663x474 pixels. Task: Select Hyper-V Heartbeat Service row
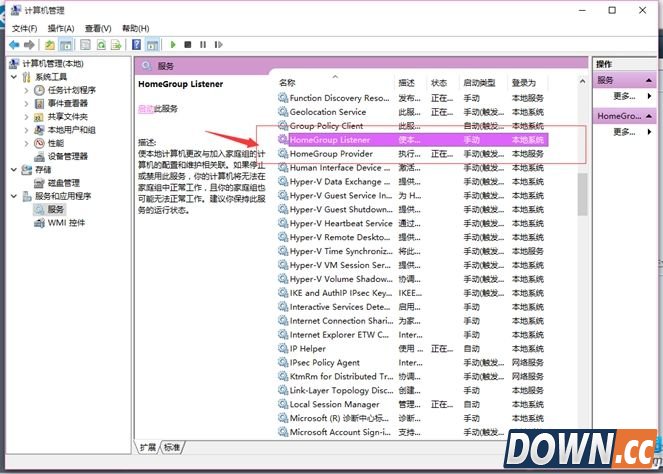(x=413, y=223)
